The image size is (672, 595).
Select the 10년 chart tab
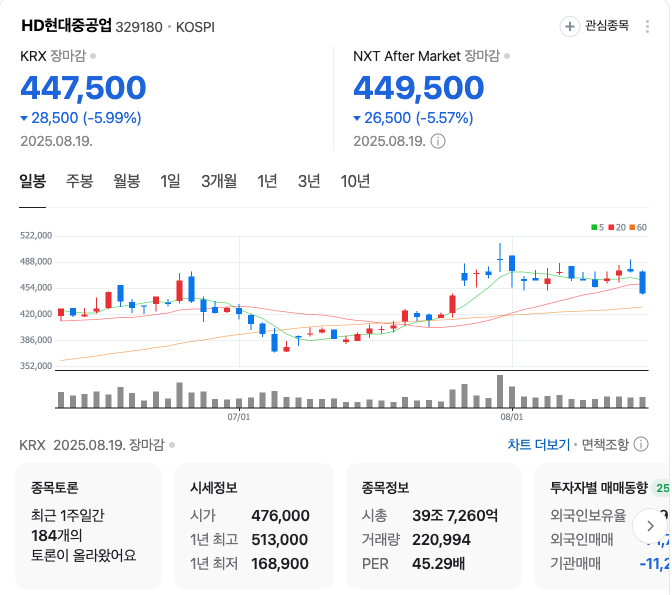pos(355,181)
